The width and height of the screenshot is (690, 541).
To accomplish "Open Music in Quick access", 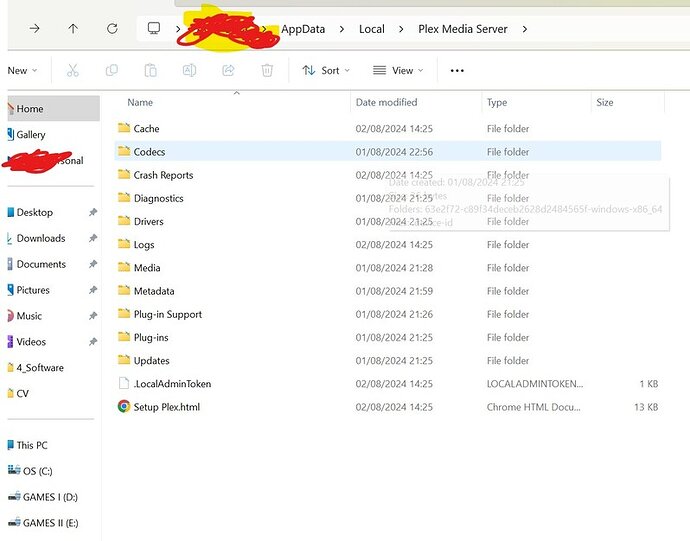I will click(x=29, y=316).
